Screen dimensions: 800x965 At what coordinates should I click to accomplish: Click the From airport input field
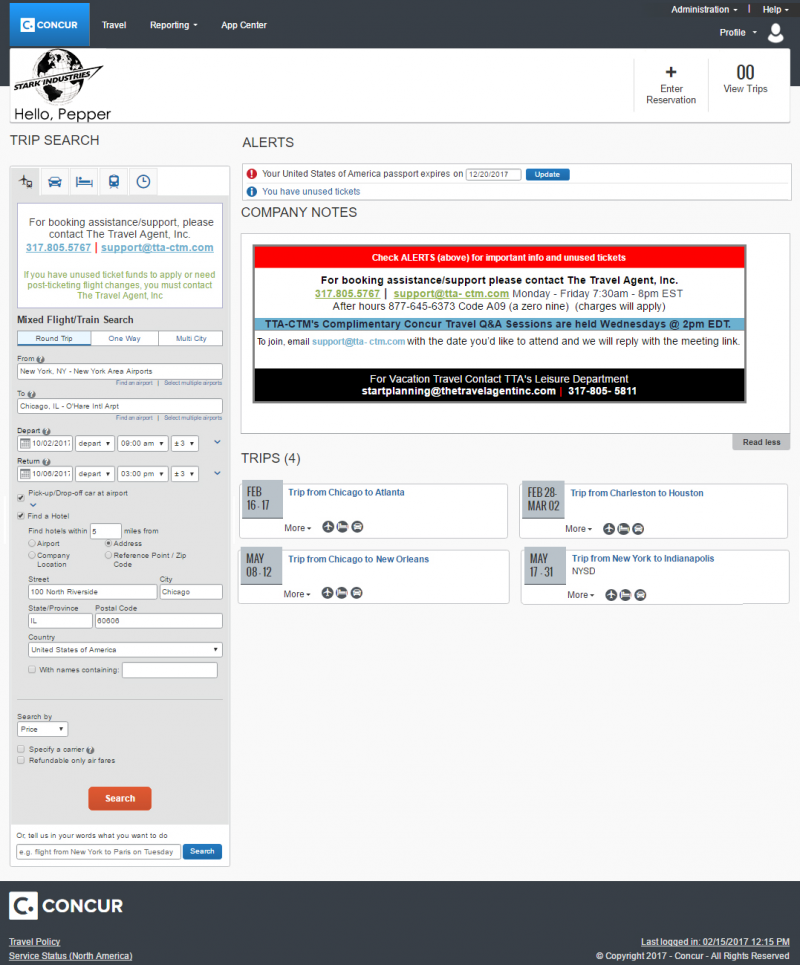click(120, 371)
